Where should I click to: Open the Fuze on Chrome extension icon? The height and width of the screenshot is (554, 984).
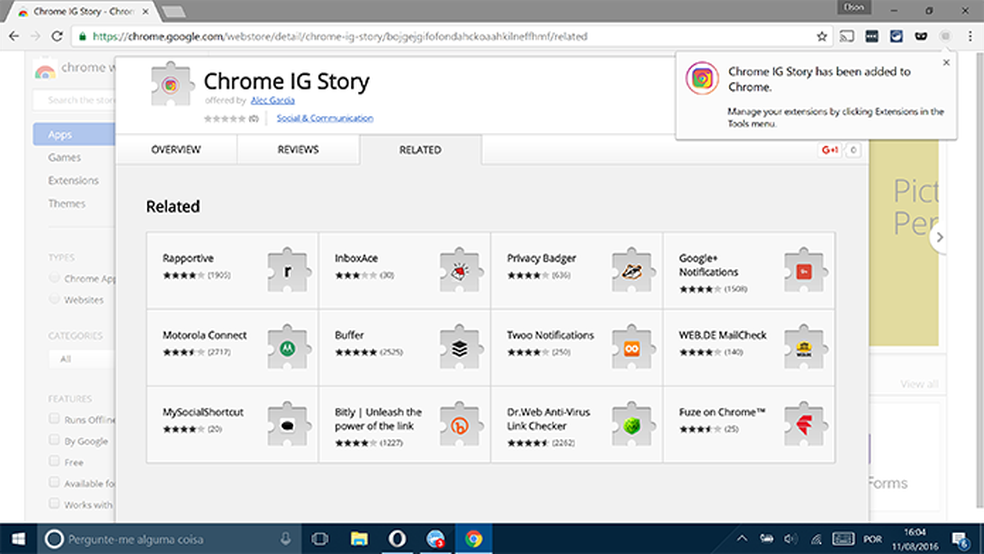point(805,424)
